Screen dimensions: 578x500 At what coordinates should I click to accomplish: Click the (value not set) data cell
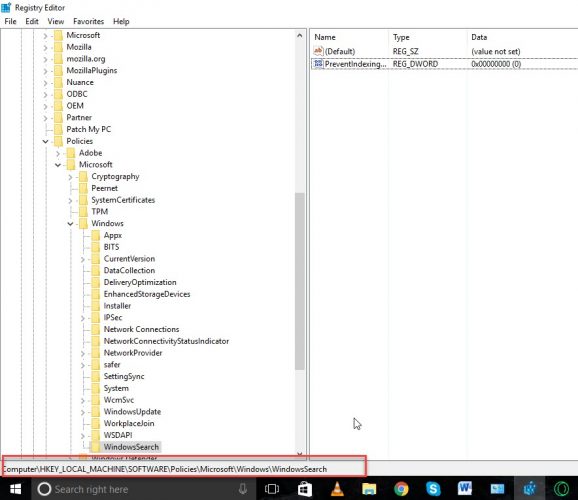(x=495, y=51)
